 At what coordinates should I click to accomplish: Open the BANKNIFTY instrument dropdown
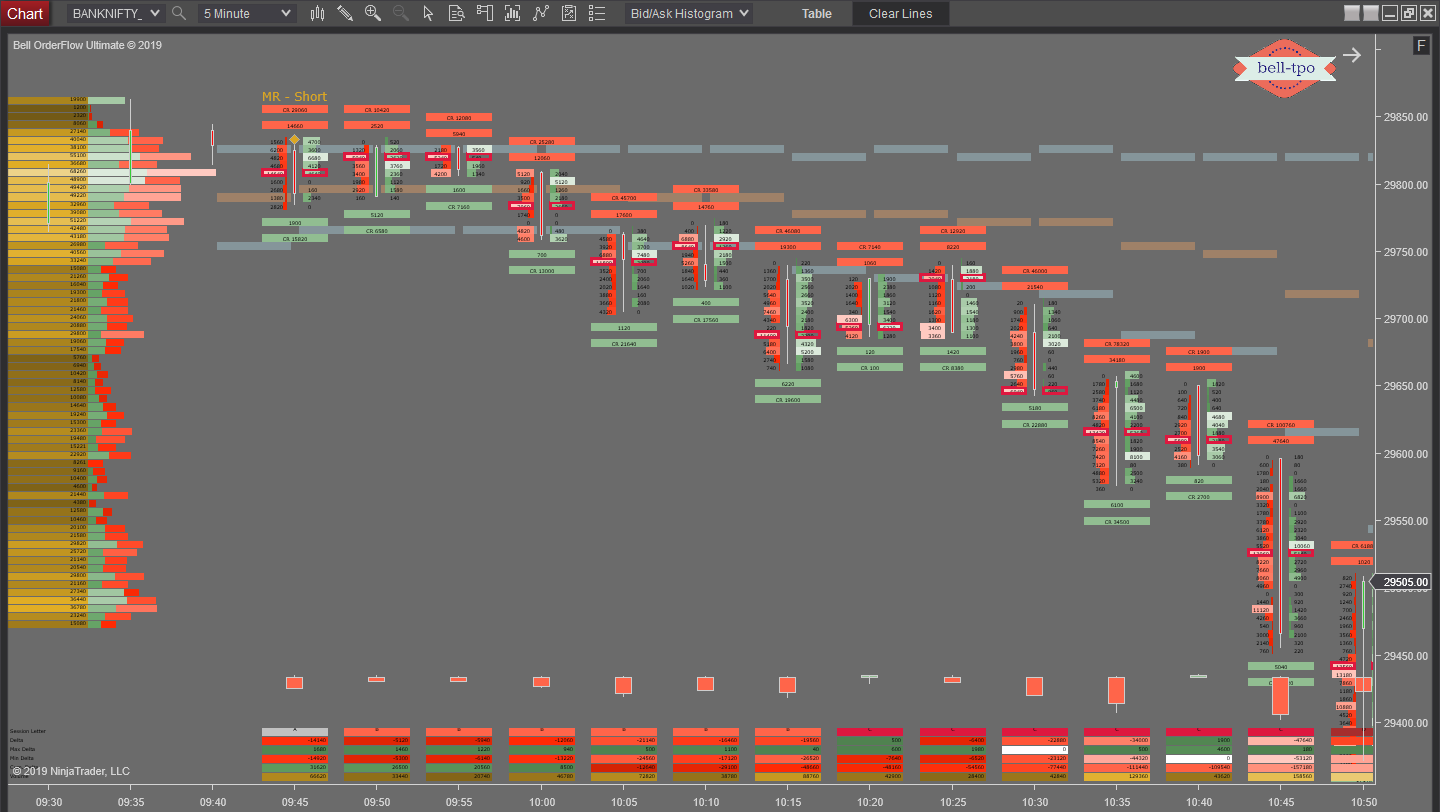point(114,14)
